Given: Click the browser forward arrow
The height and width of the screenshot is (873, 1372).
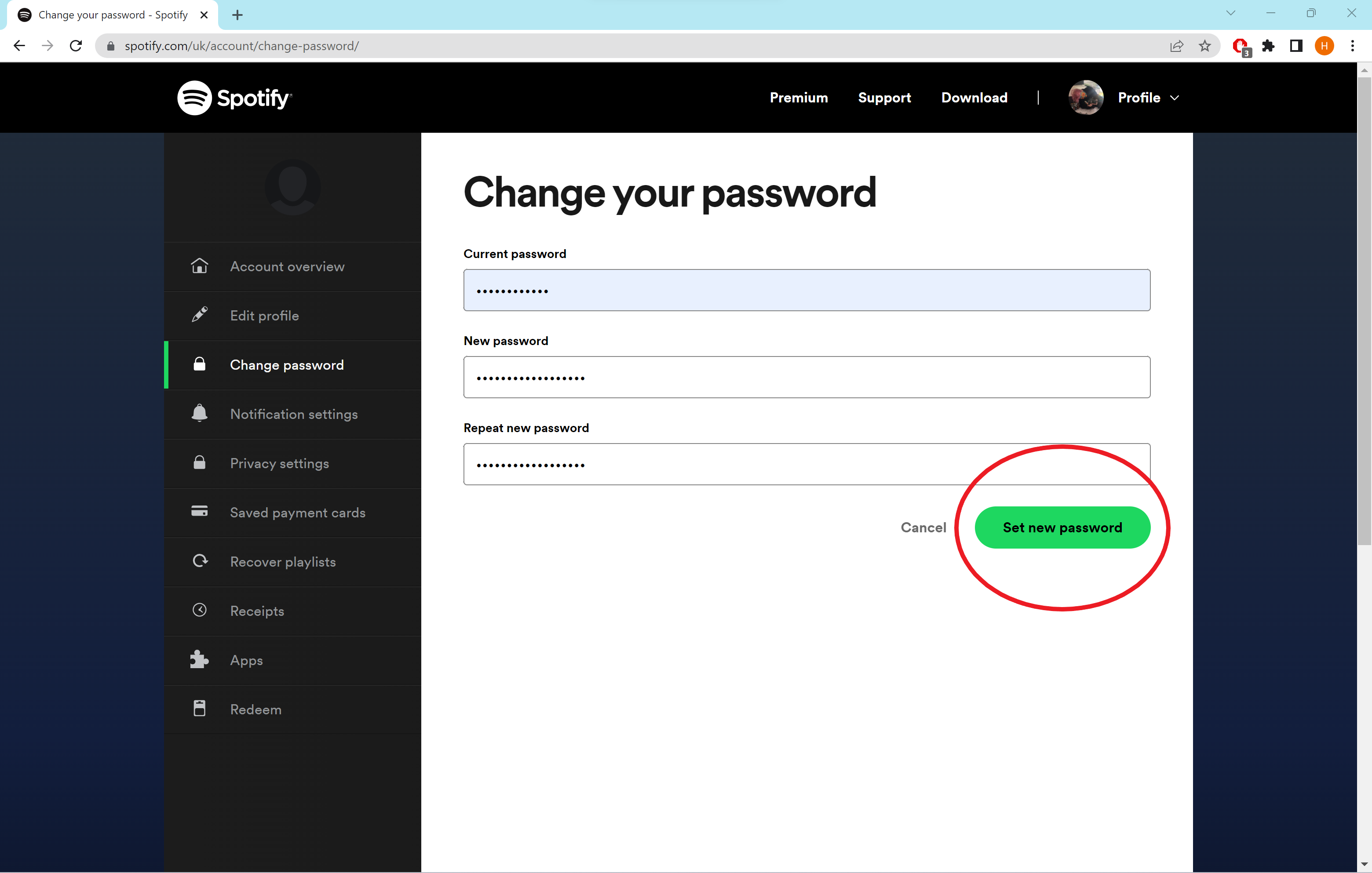Looking at the screenshot, I should pyautogui.click(x=48, y=46).
